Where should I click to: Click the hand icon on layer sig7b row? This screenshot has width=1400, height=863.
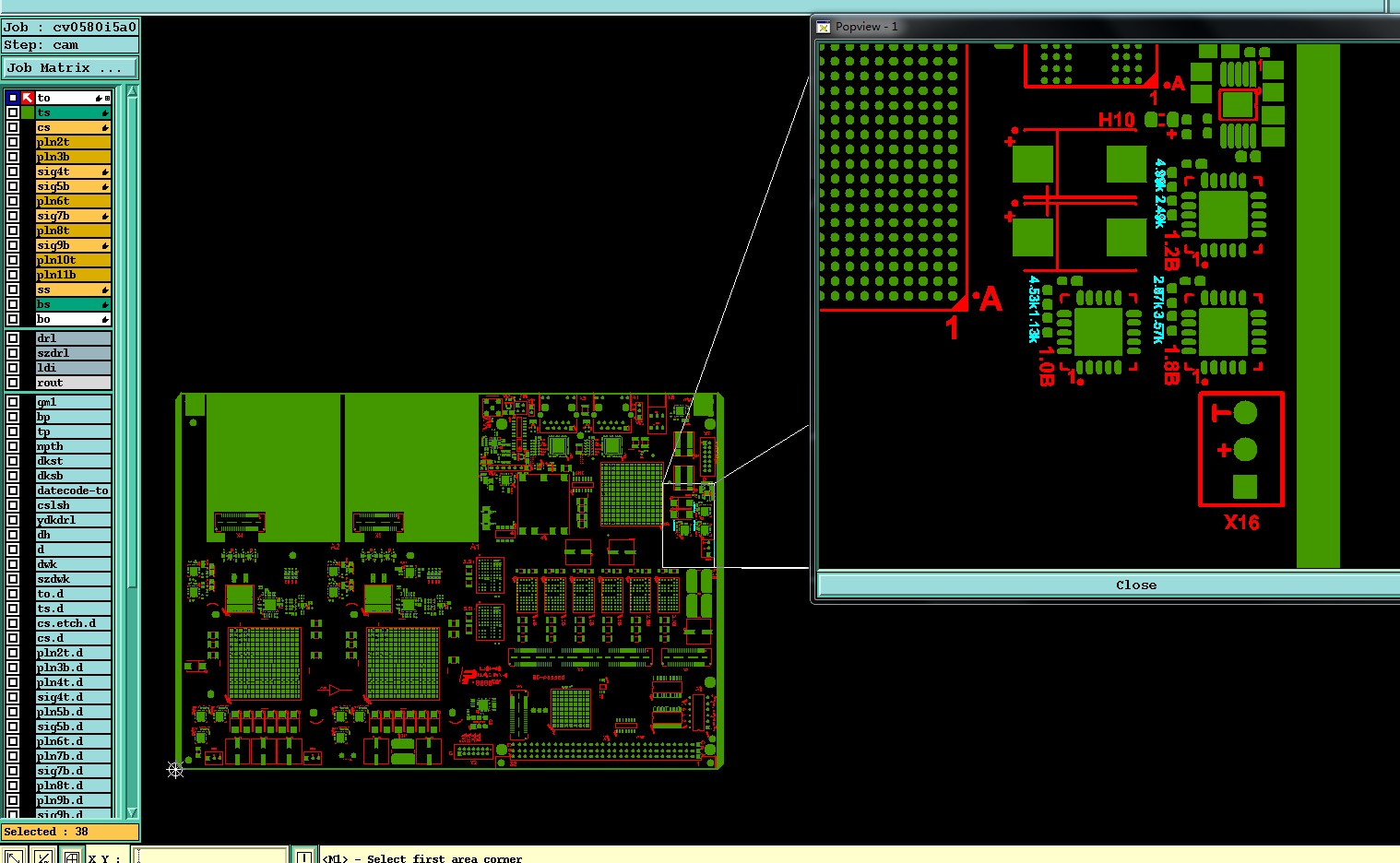pos(105,216)
